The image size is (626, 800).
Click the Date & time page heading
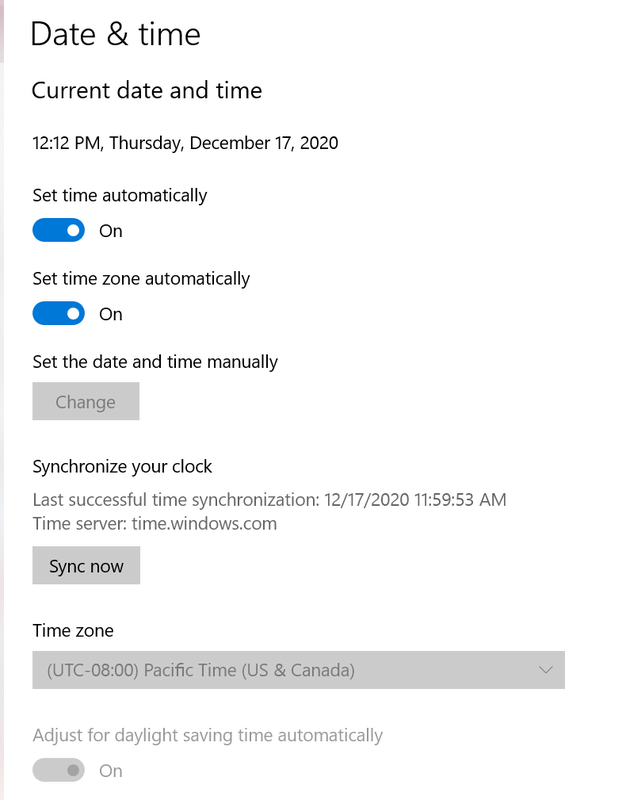click(116, 34)
